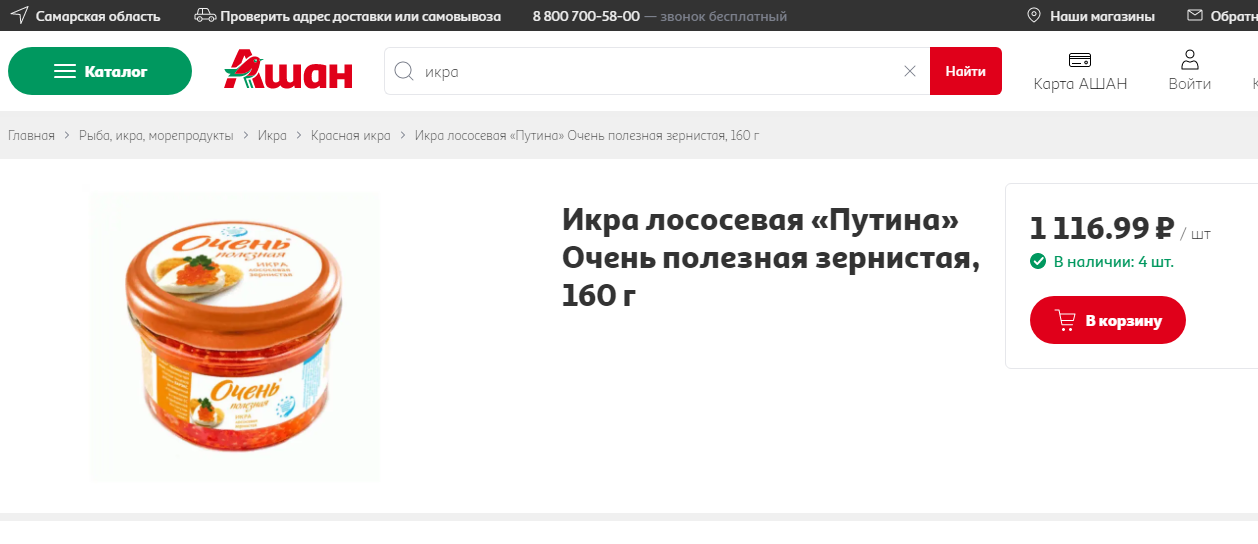Click the price 1 116.99 ₽
The image size is (1258, 544).
tap(1101, 228)
